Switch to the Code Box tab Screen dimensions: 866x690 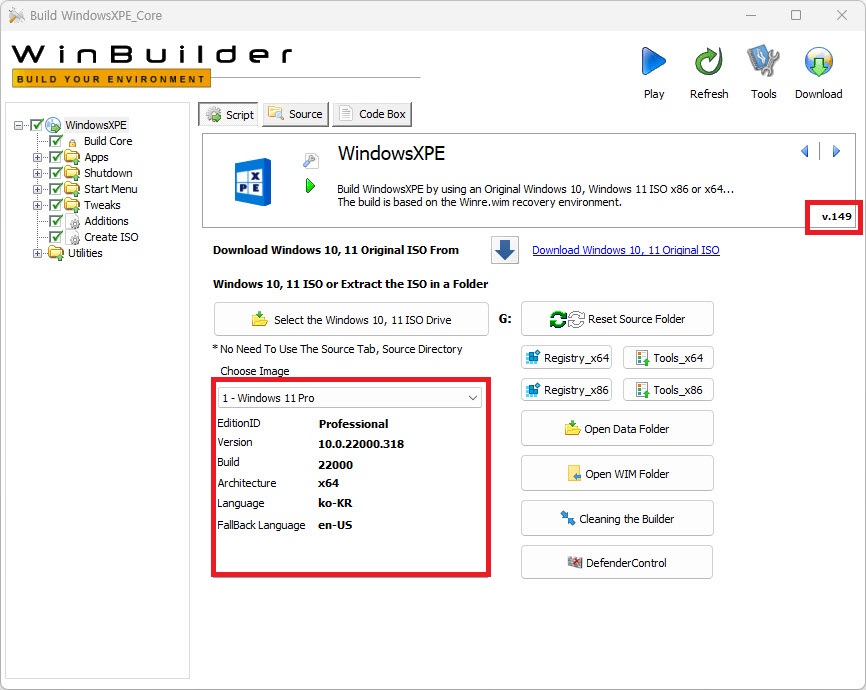(372, 114)
